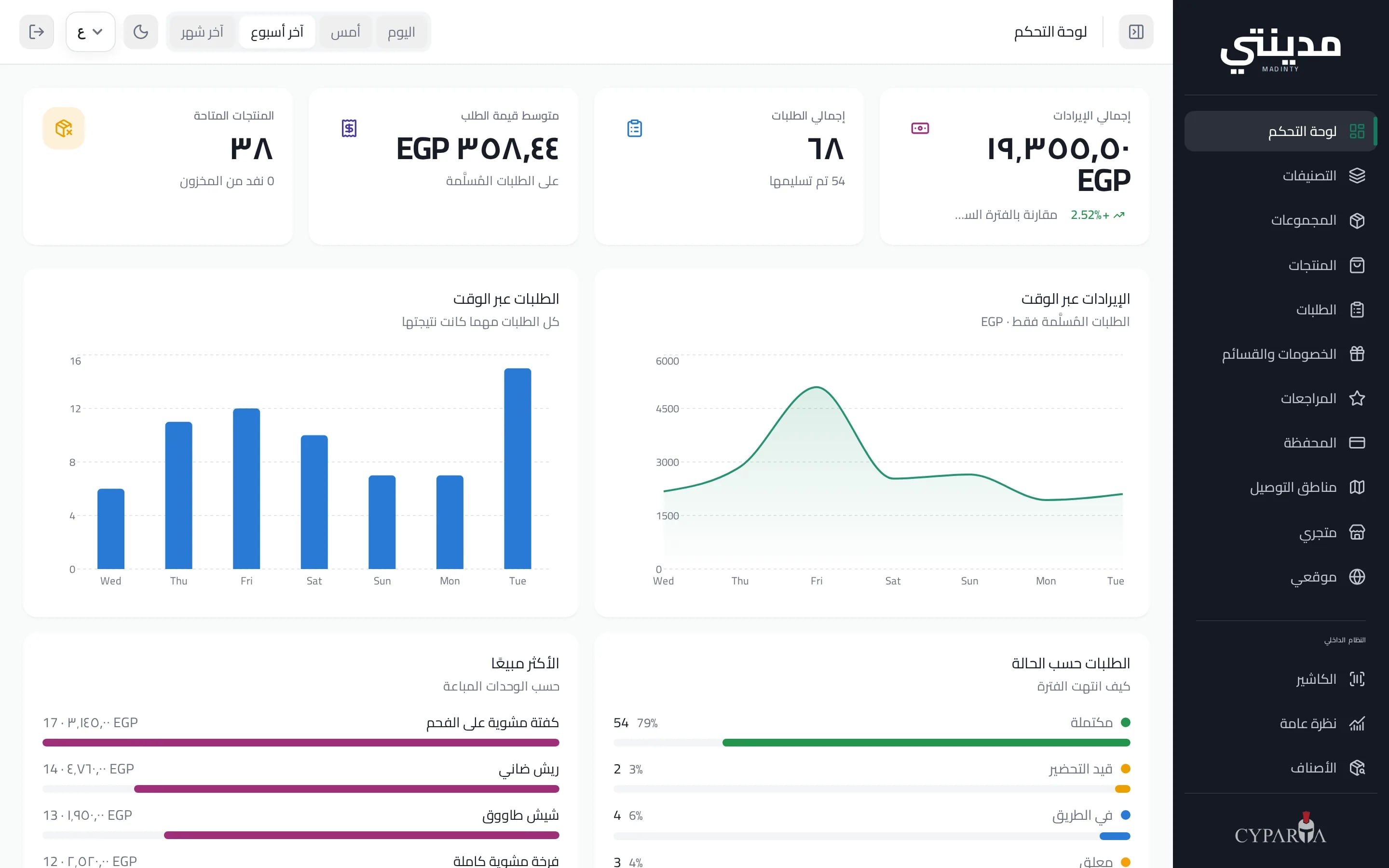Click the شيش طاووق product label
This screenshot has height=868, width=1389.
520,816
